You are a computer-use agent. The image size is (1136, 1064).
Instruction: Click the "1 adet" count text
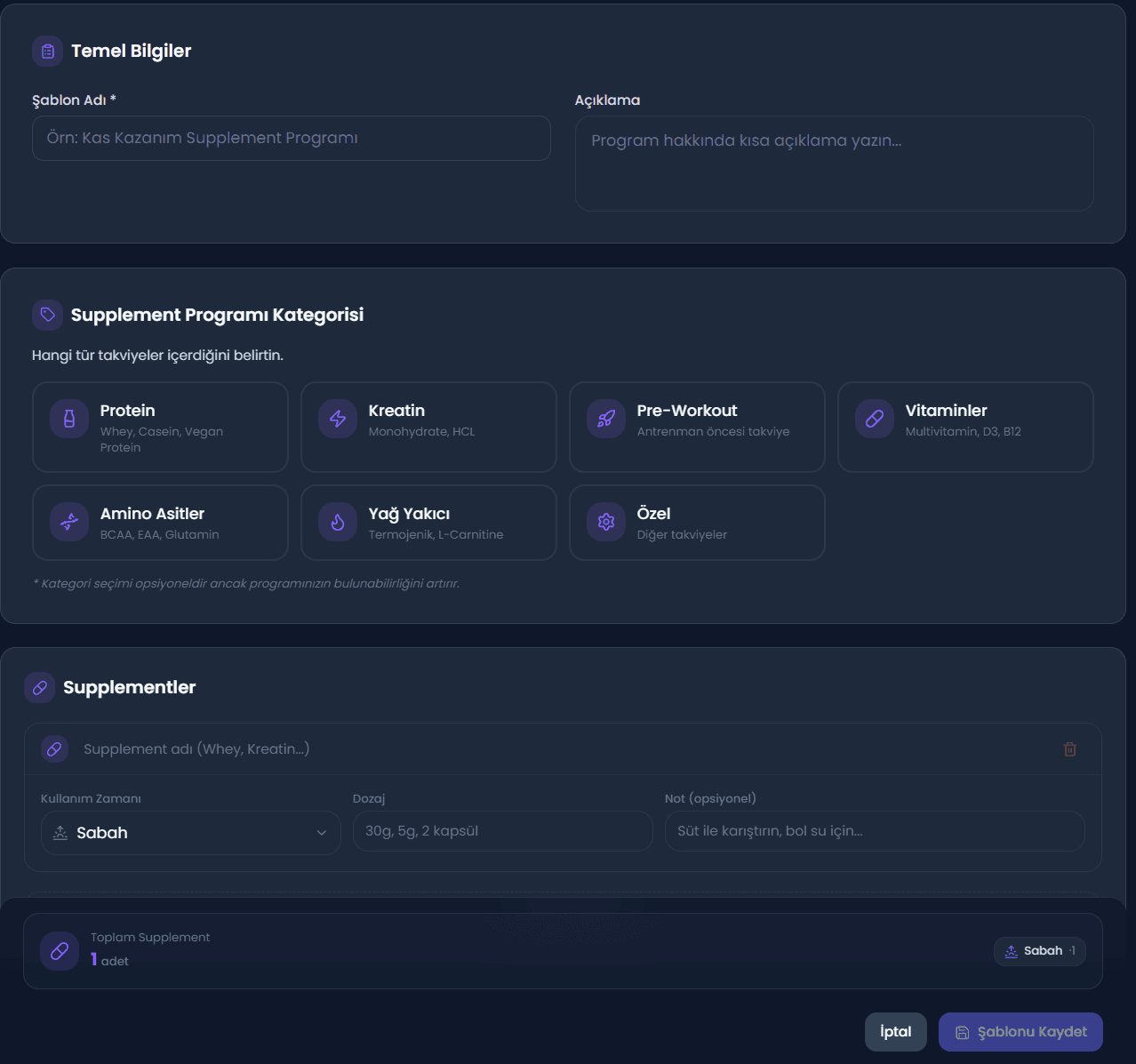tap(109, 960)
